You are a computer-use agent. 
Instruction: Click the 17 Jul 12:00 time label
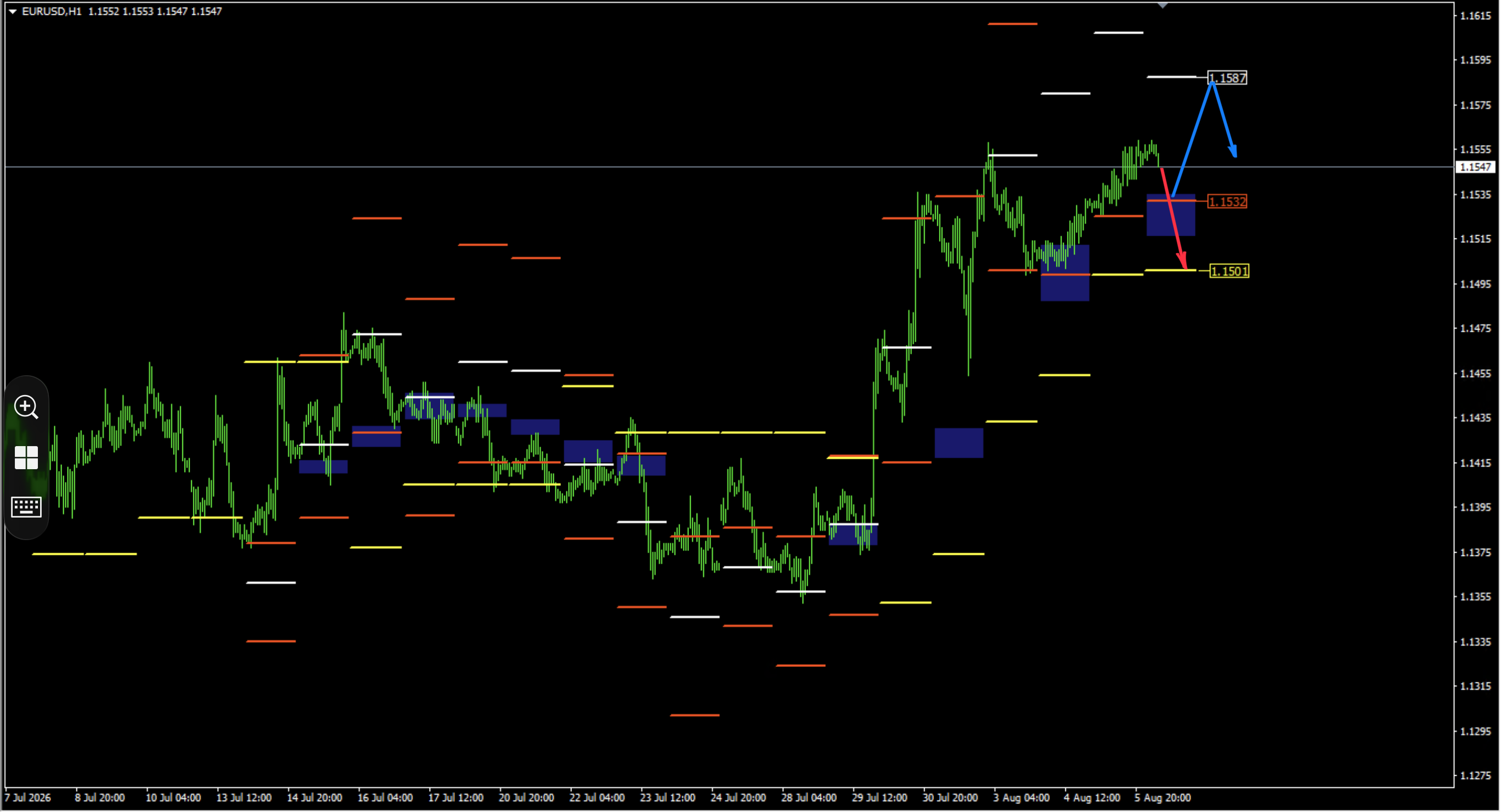(455, 797)
